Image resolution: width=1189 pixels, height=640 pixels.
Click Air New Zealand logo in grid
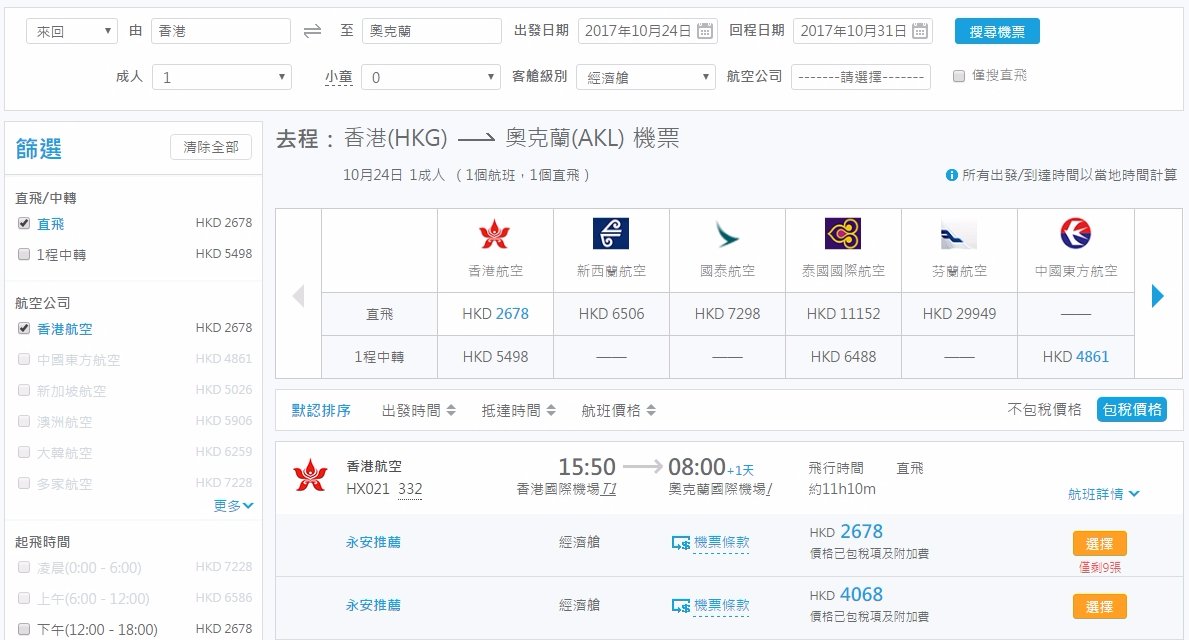[610, 234]
